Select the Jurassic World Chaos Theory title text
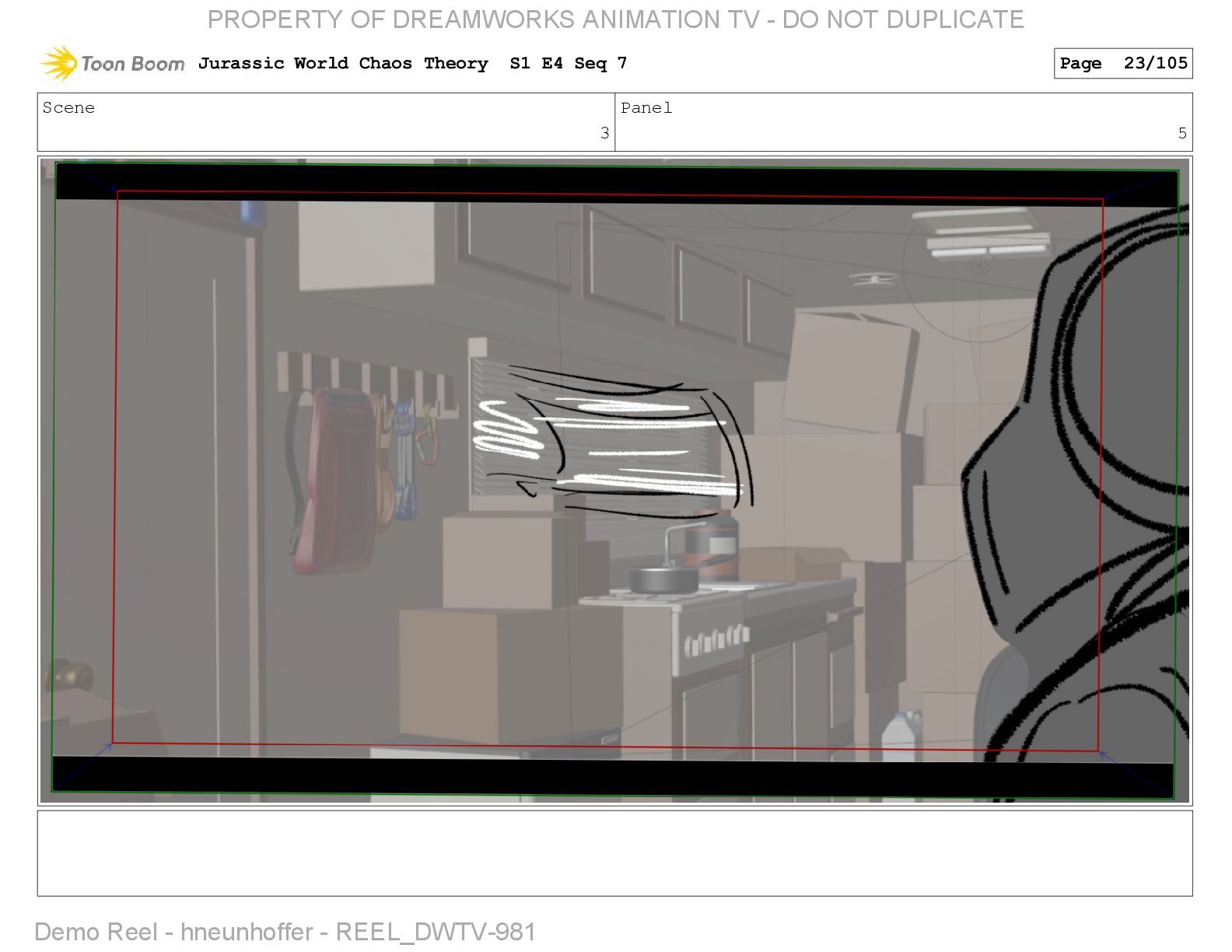 click(x=343, y=63)
